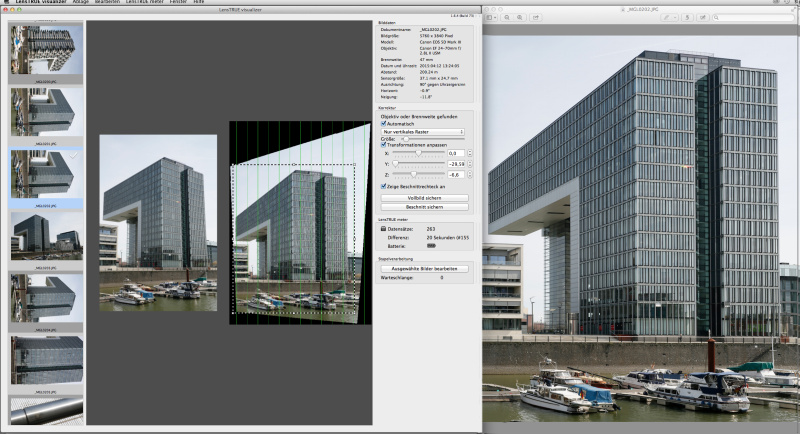Open the Fenster menu
This screenshot has height=434, width=800.
pos(178,2)
